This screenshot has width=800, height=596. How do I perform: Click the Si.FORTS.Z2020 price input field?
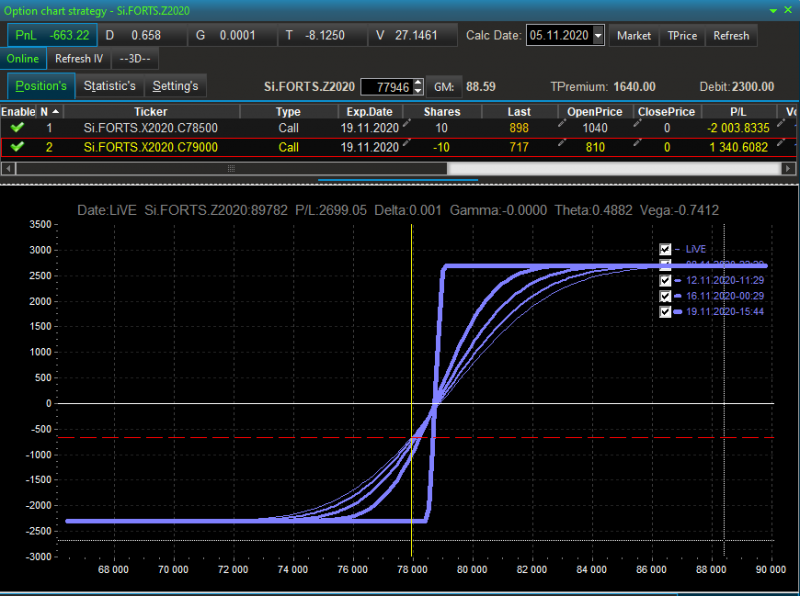(388, 87)
